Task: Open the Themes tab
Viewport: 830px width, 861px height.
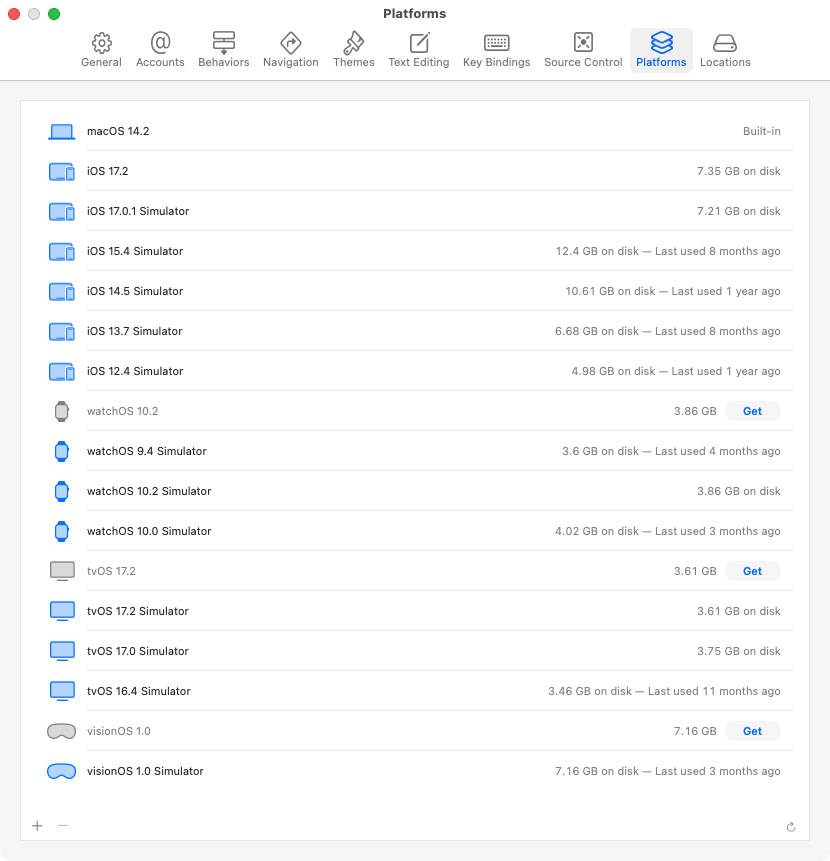Action: (354, 50)
